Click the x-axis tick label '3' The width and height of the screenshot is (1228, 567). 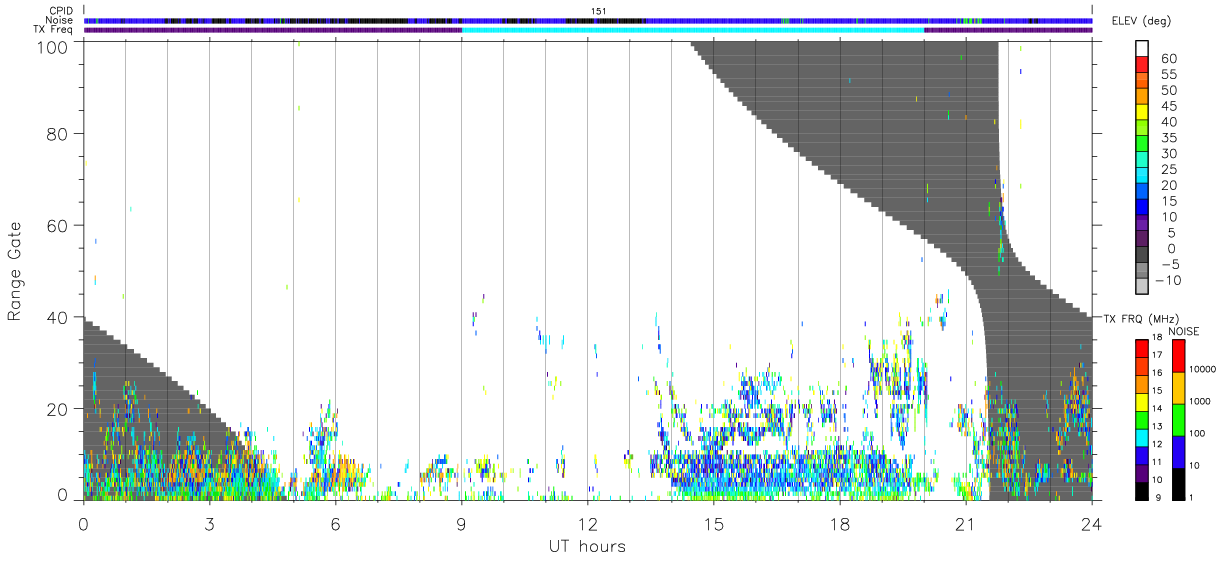pyautogui.click(x=209, y=523)
